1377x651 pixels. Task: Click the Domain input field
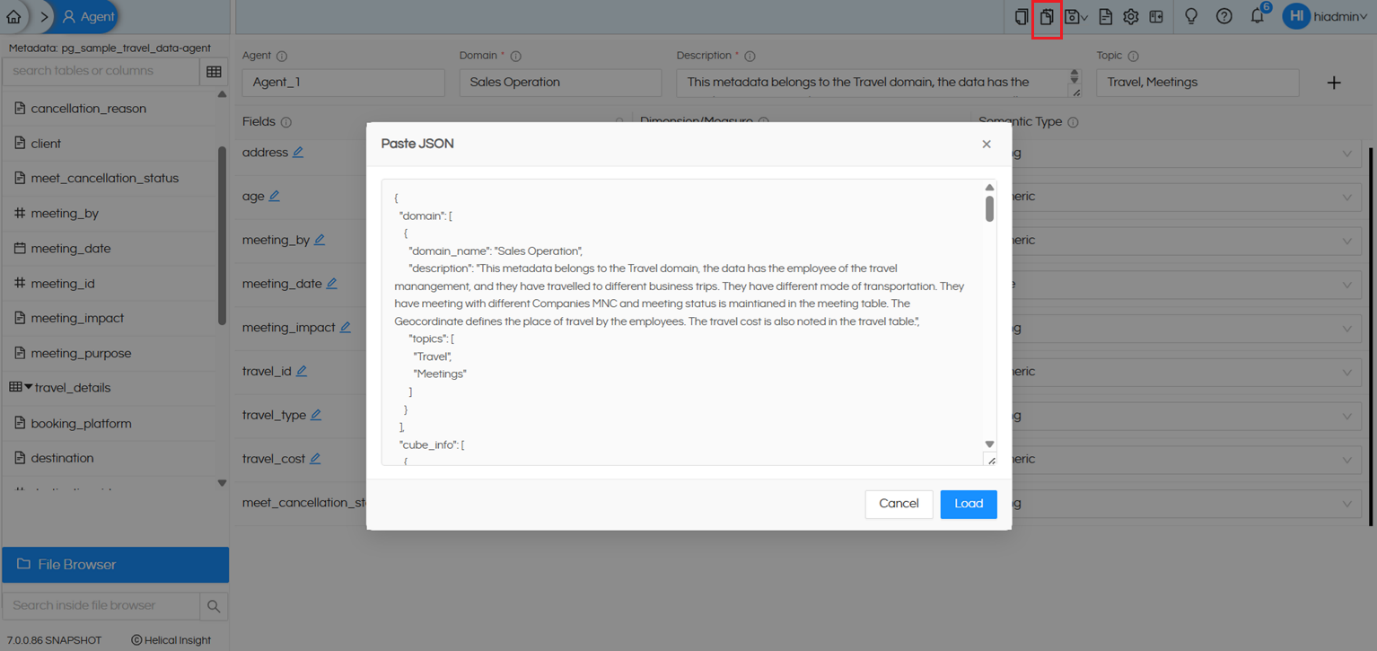(x=560, y=83)
